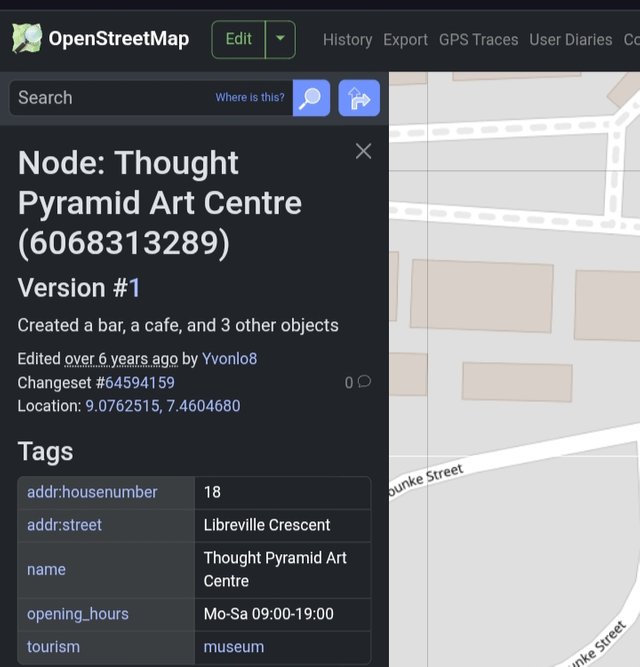
Task: Close the node details panel
Action: click(x=363, y=151)
